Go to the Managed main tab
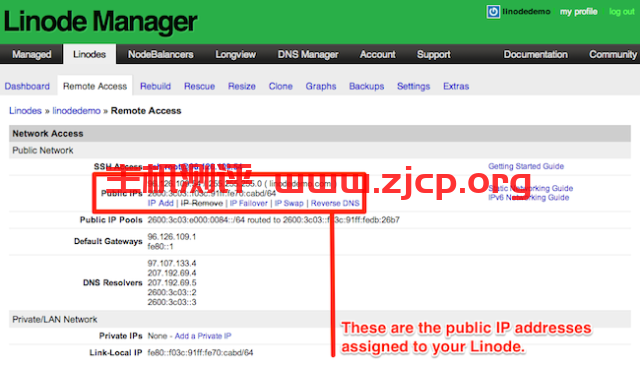The height and width of the screenshot is (366, 640). point(31,54)
